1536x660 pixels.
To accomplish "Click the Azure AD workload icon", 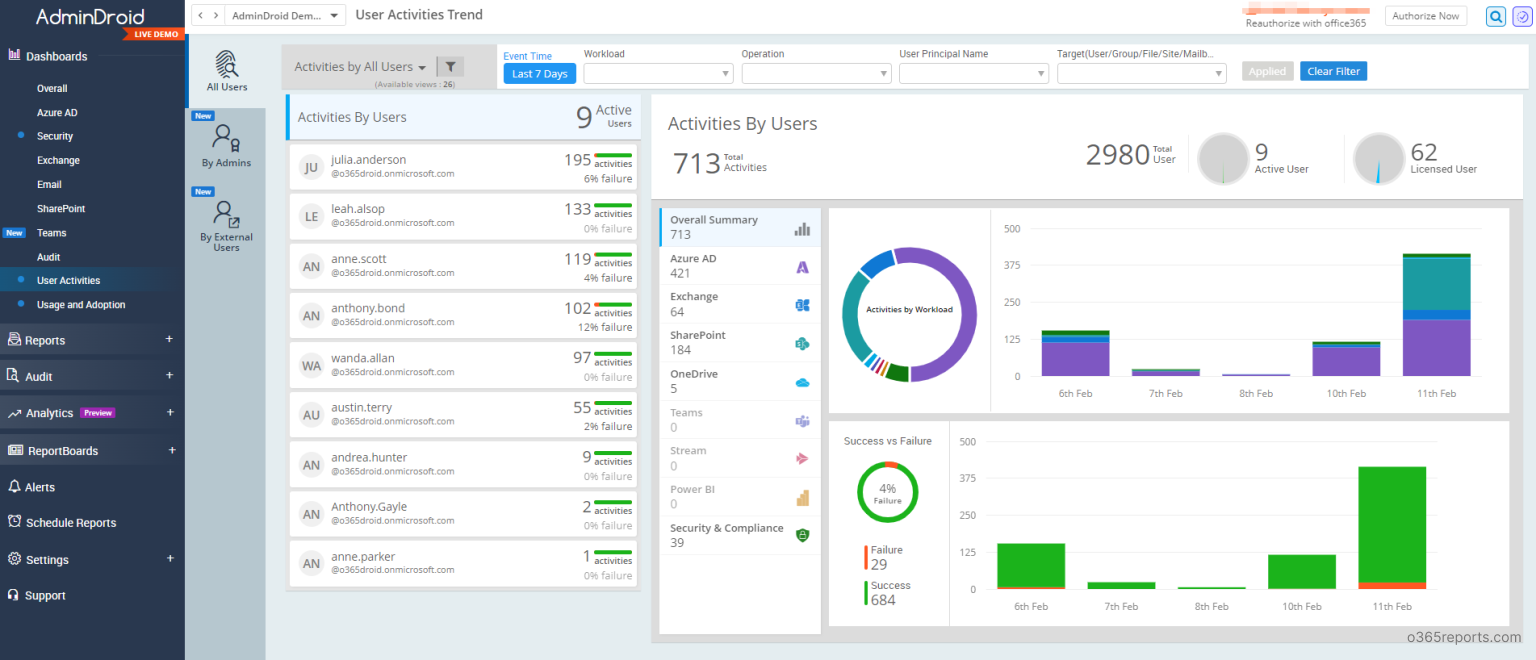I will click(x=802, y=267).
